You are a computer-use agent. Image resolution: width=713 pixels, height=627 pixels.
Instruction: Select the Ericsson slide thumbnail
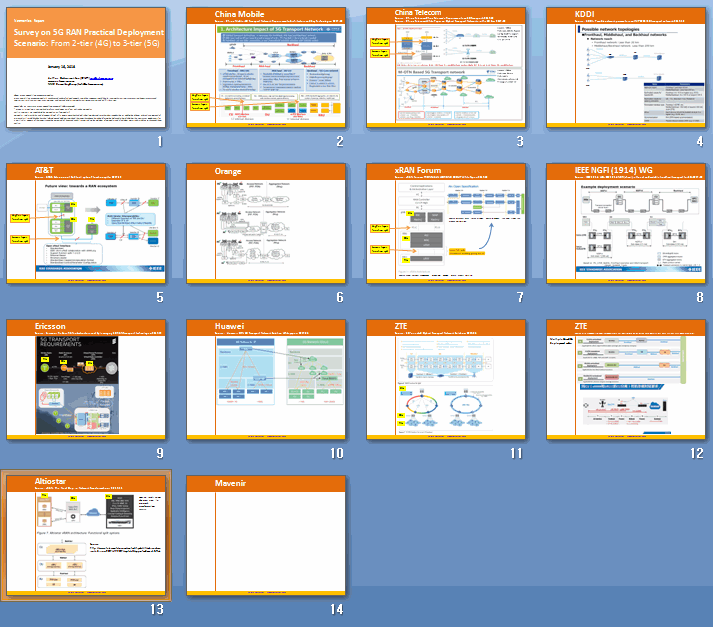(86, 379)
